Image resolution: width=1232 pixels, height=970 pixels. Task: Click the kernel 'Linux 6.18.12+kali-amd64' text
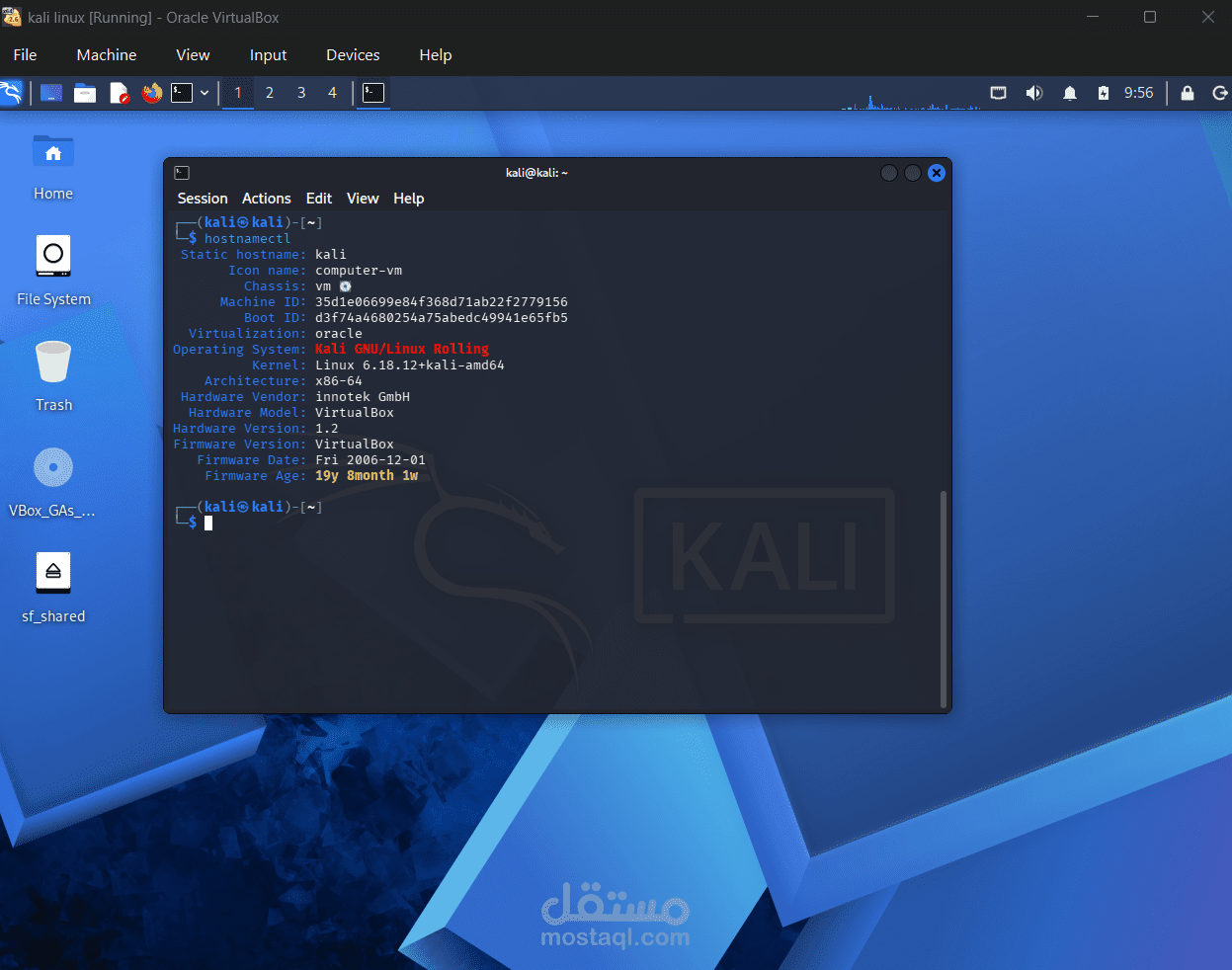(410, 365)
